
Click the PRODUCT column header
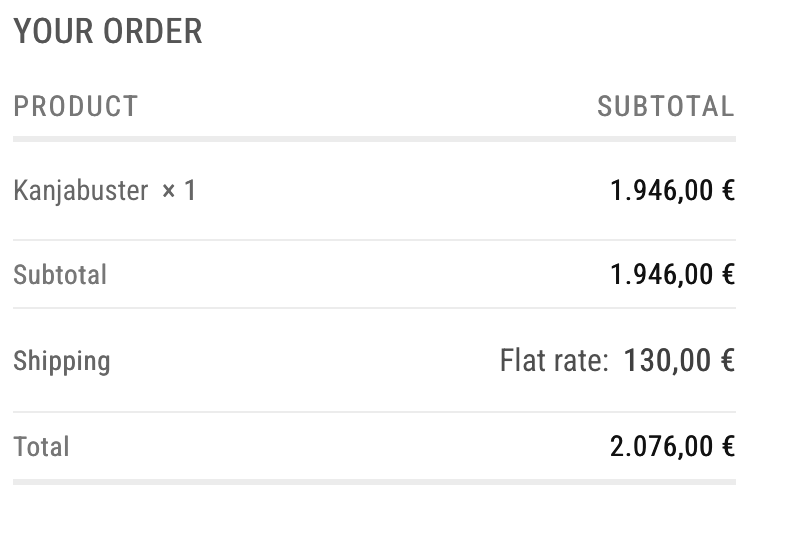pos(76,106)
